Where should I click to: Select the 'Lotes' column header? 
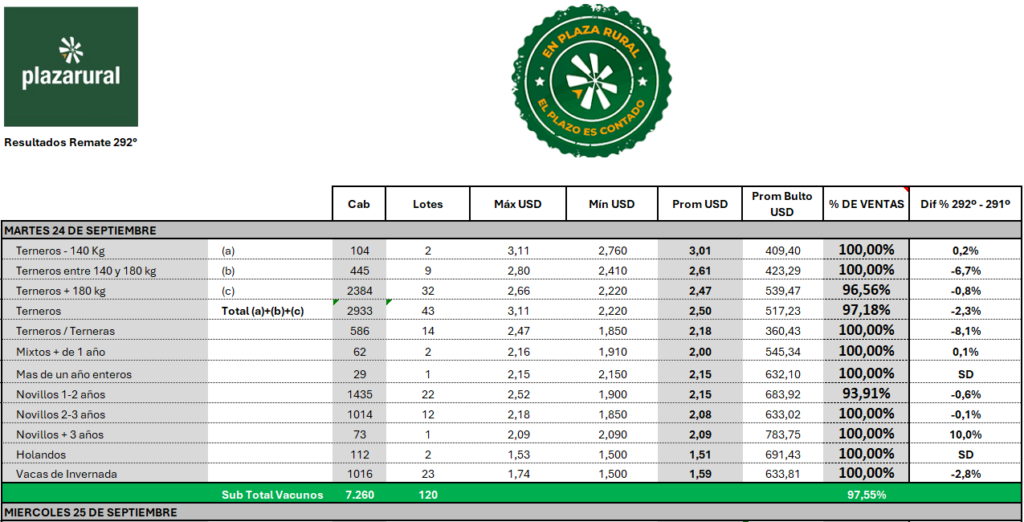coord(428,204)
